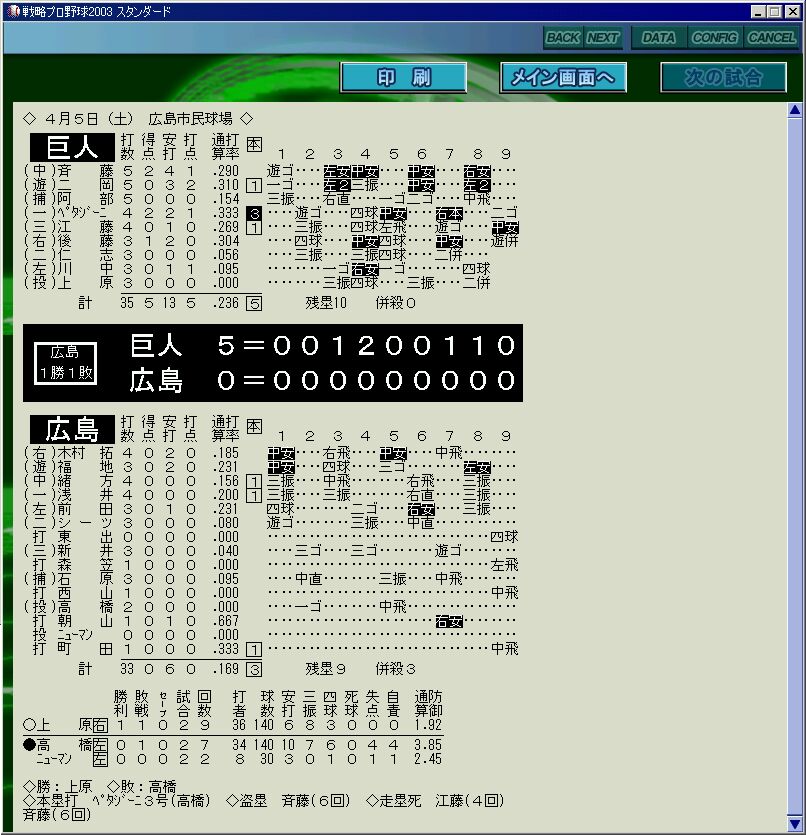806x835 pixels.
Task: Select batter row (一)浅井
Action: point(270,495)
